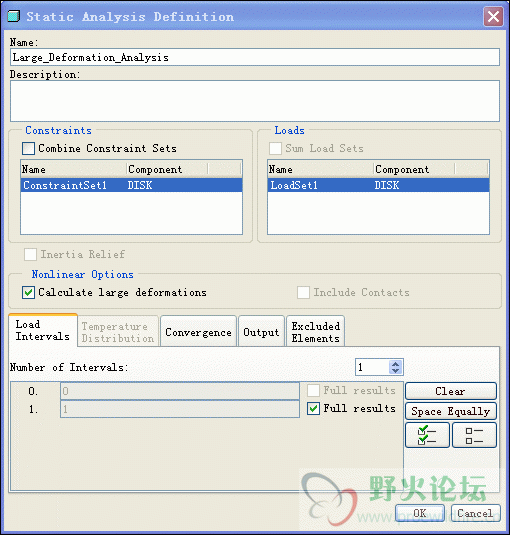Enable Combine Constraint Sets checkbox
This screenshot has width=510, height=535.
click(x=28, y=148)
